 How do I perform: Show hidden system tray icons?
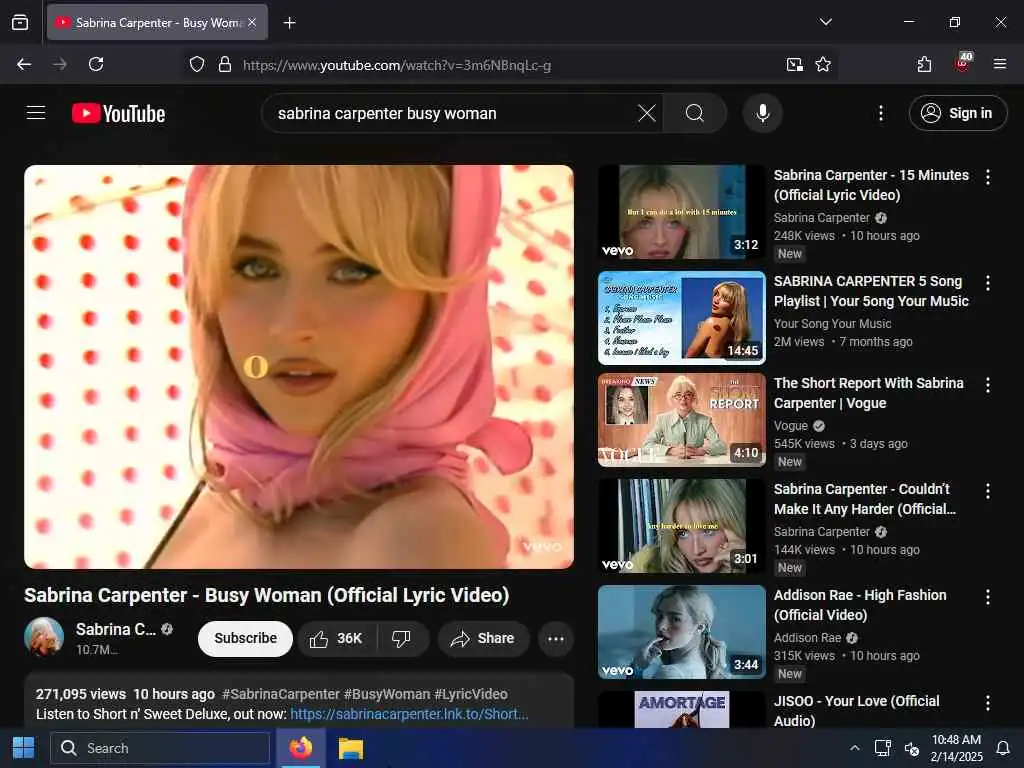(854, 748)
